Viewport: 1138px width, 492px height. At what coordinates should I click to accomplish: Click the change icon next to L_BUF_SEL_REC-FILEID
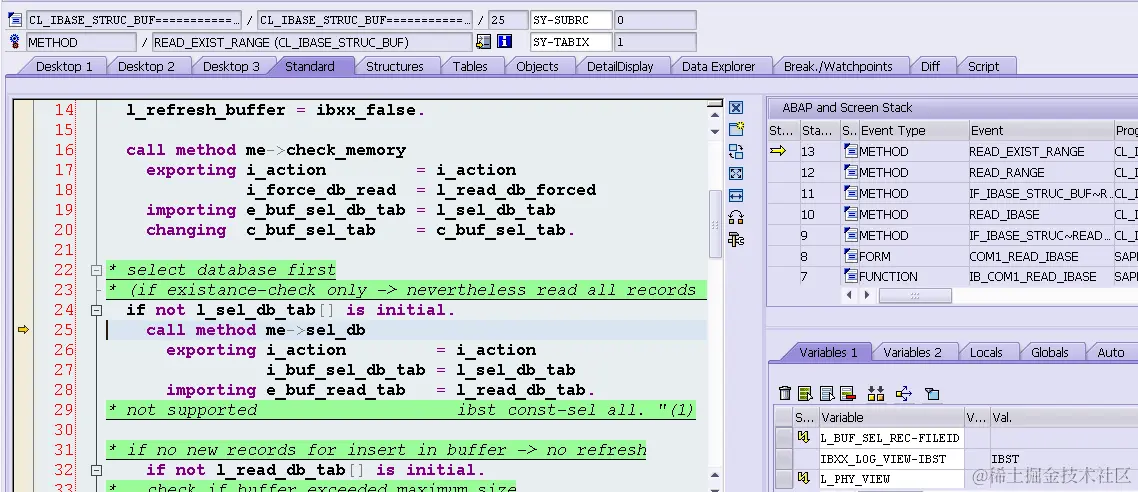click(803, 438)
